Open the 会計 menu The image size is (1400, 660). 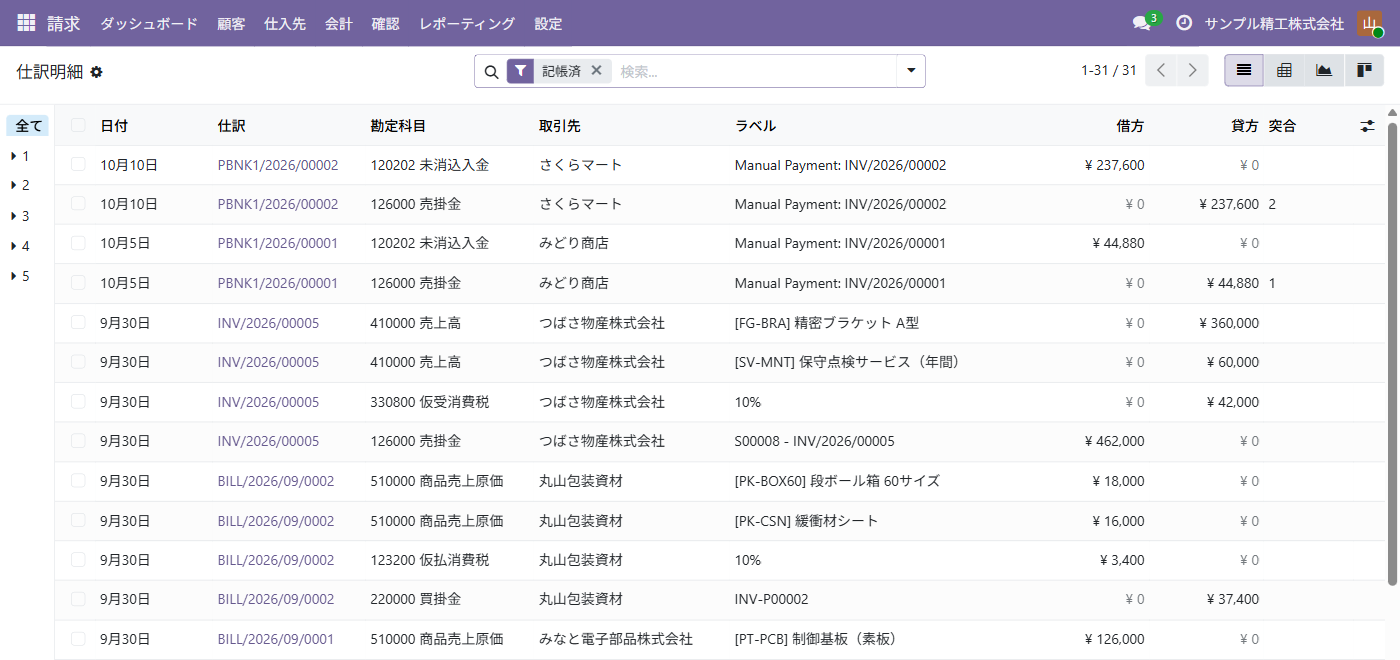tap(339, 23)
